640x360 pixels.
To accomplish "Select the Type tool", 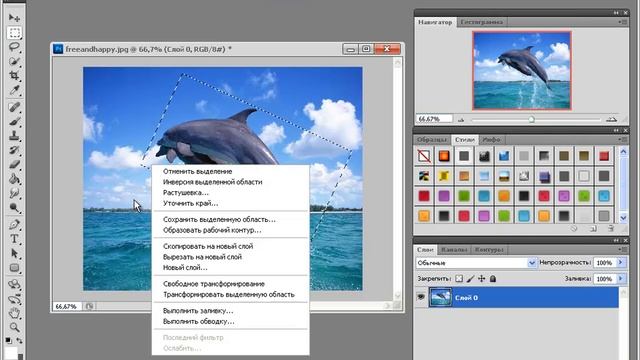I will pos(14,239).
